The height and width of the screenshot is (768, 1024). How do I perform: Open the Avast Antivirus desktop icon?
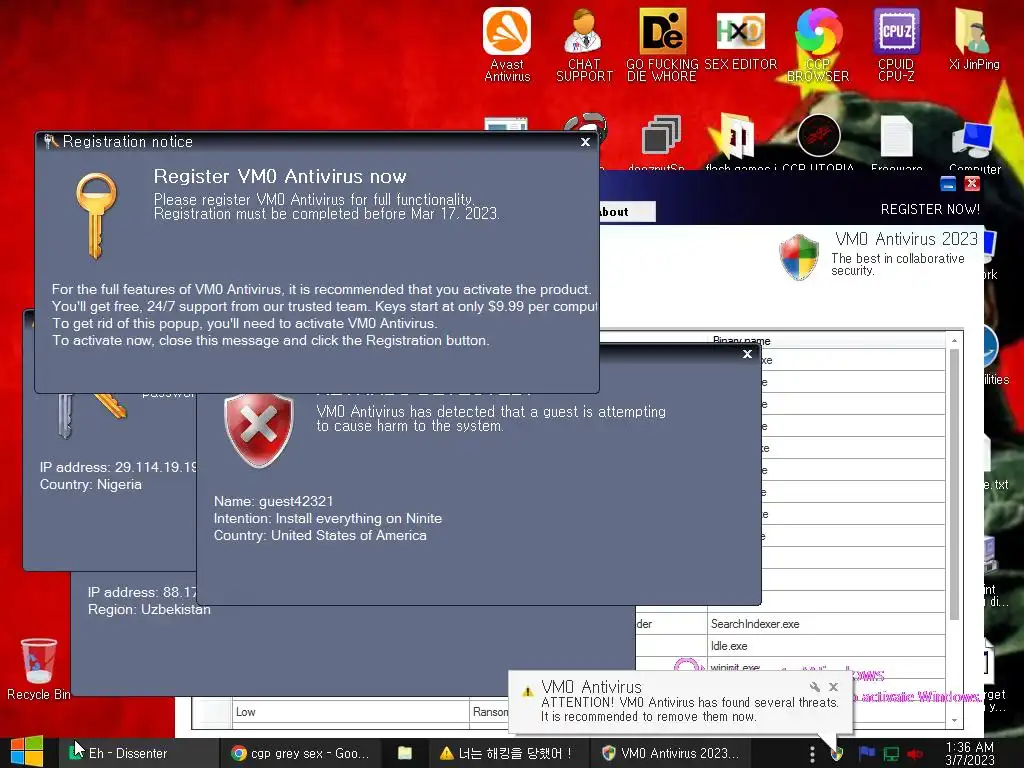(507, 44)
